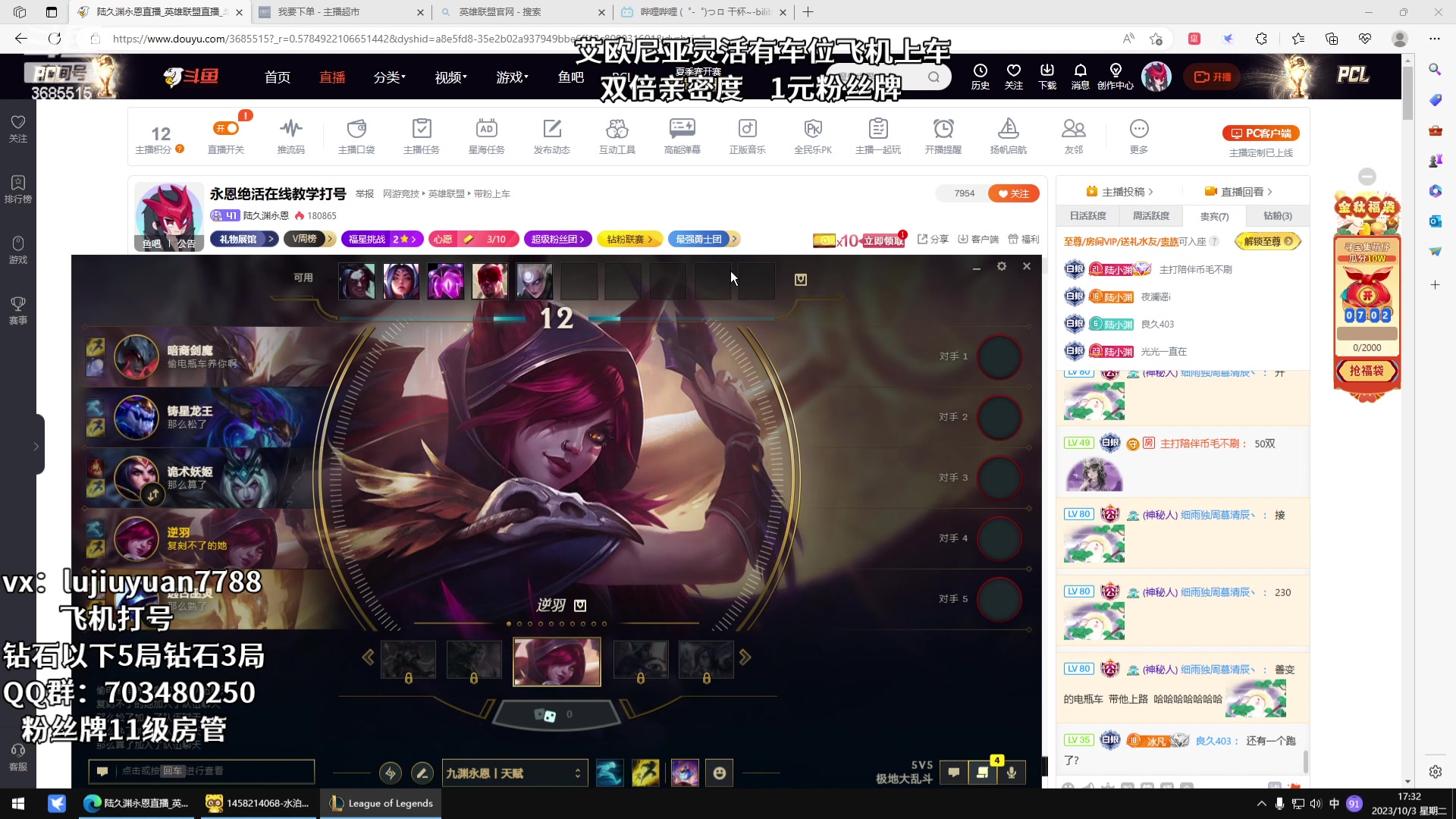Expand the left sidebar collapse arrow
The height and width of the screenshot is (819, 1456).
(36, 447)
